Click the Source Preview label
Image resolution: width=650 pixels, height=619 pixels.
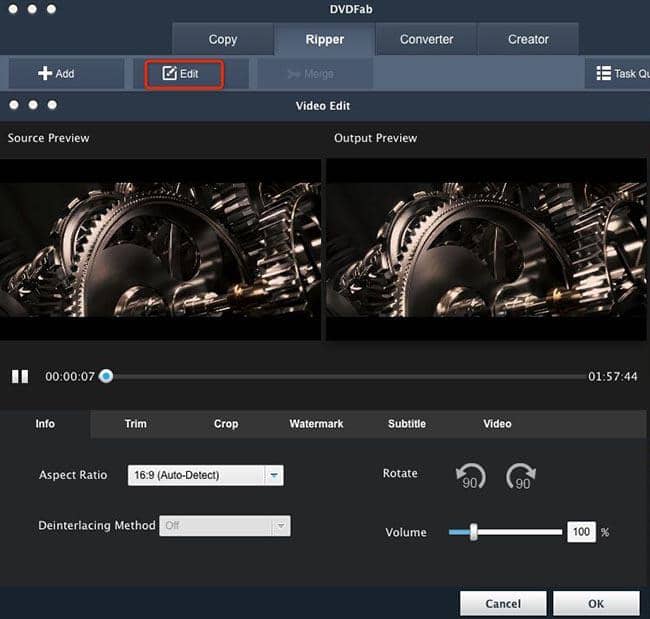coord(49,138)
